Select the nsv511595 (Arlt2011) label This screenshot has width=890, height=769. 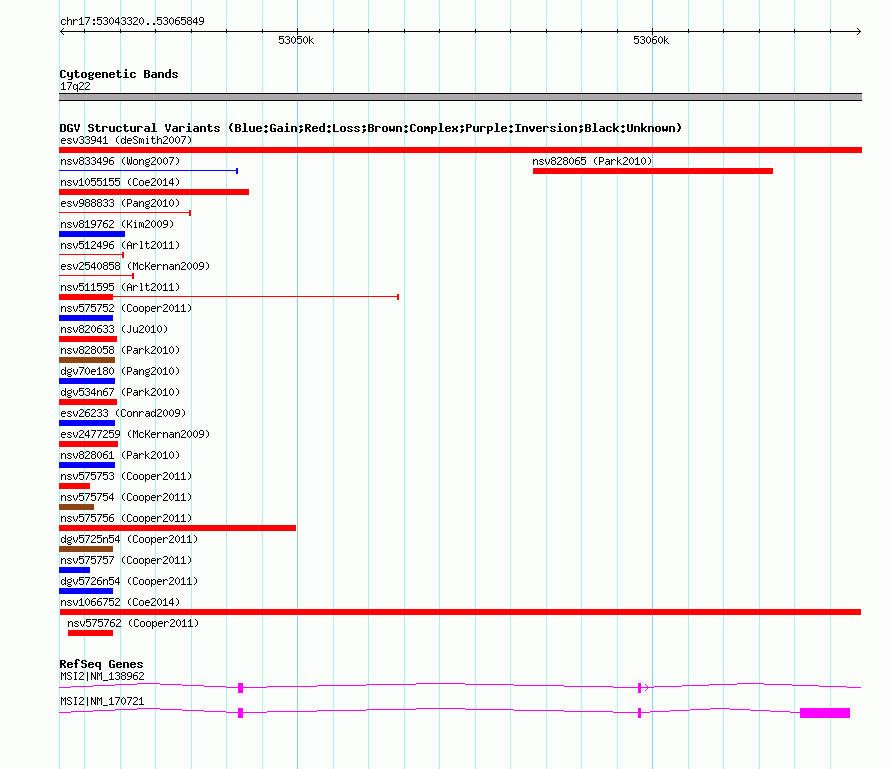(120, 287)
